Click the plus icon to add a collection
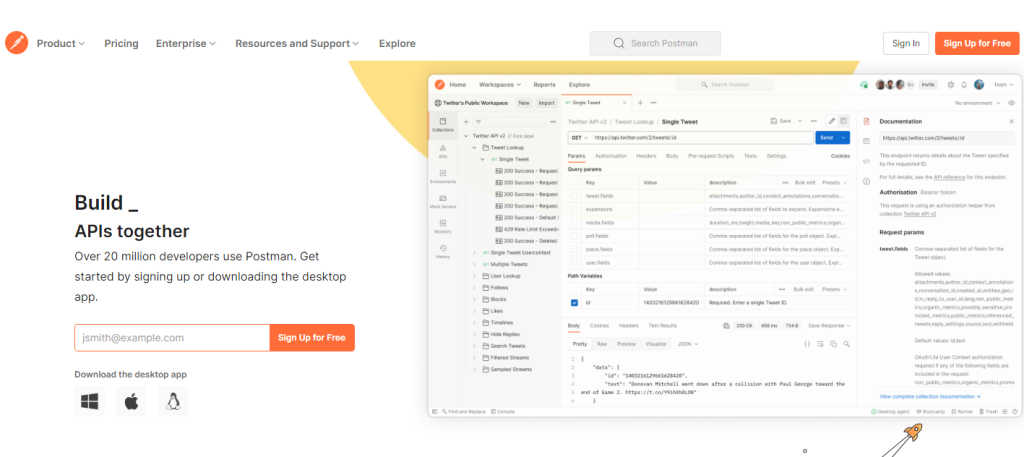1024x457 pixels. (x=466, y=121)
